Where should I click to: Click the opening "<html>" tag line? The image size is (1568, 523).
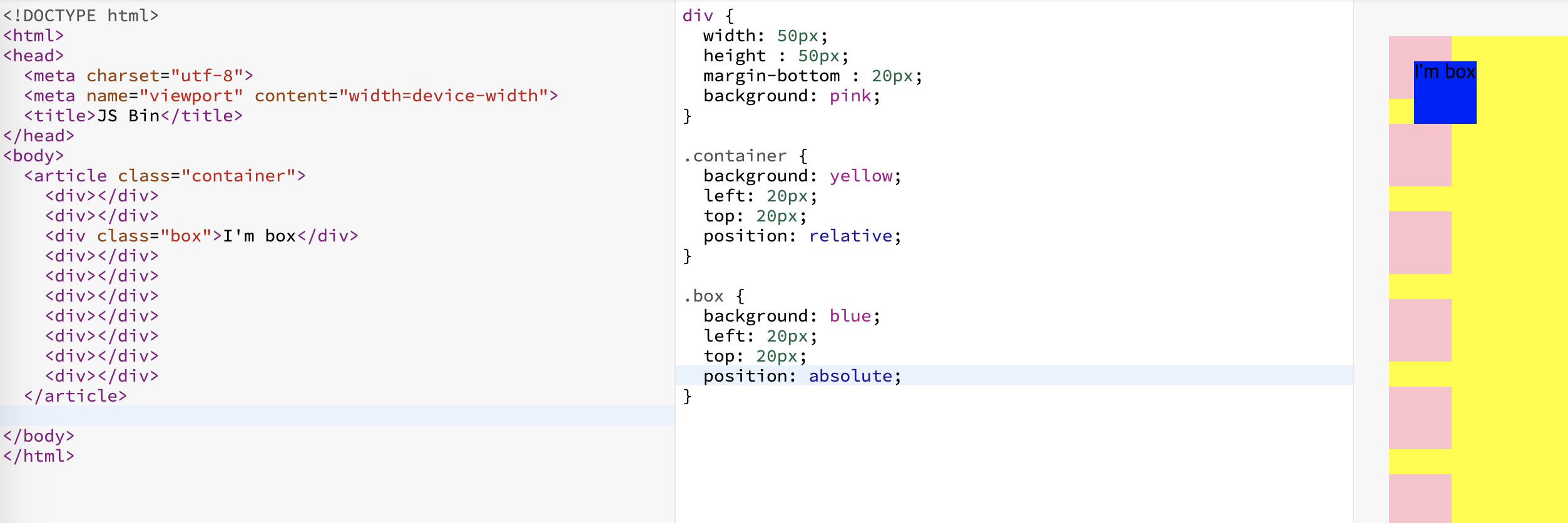point(34,36)
